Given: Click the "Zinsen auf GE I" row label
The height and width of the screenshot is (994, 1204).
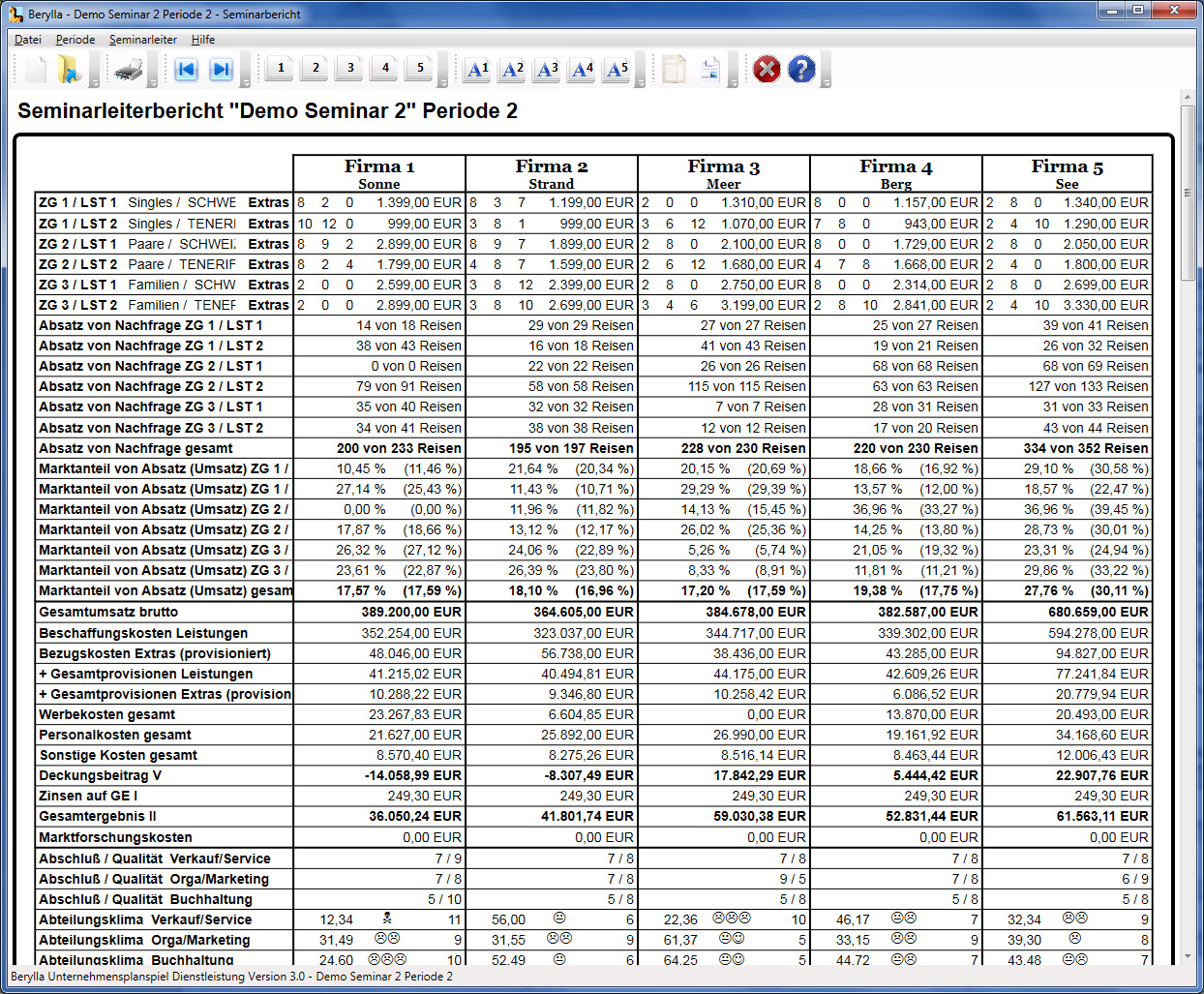Looking at the screenshot, I should (88, 796).
